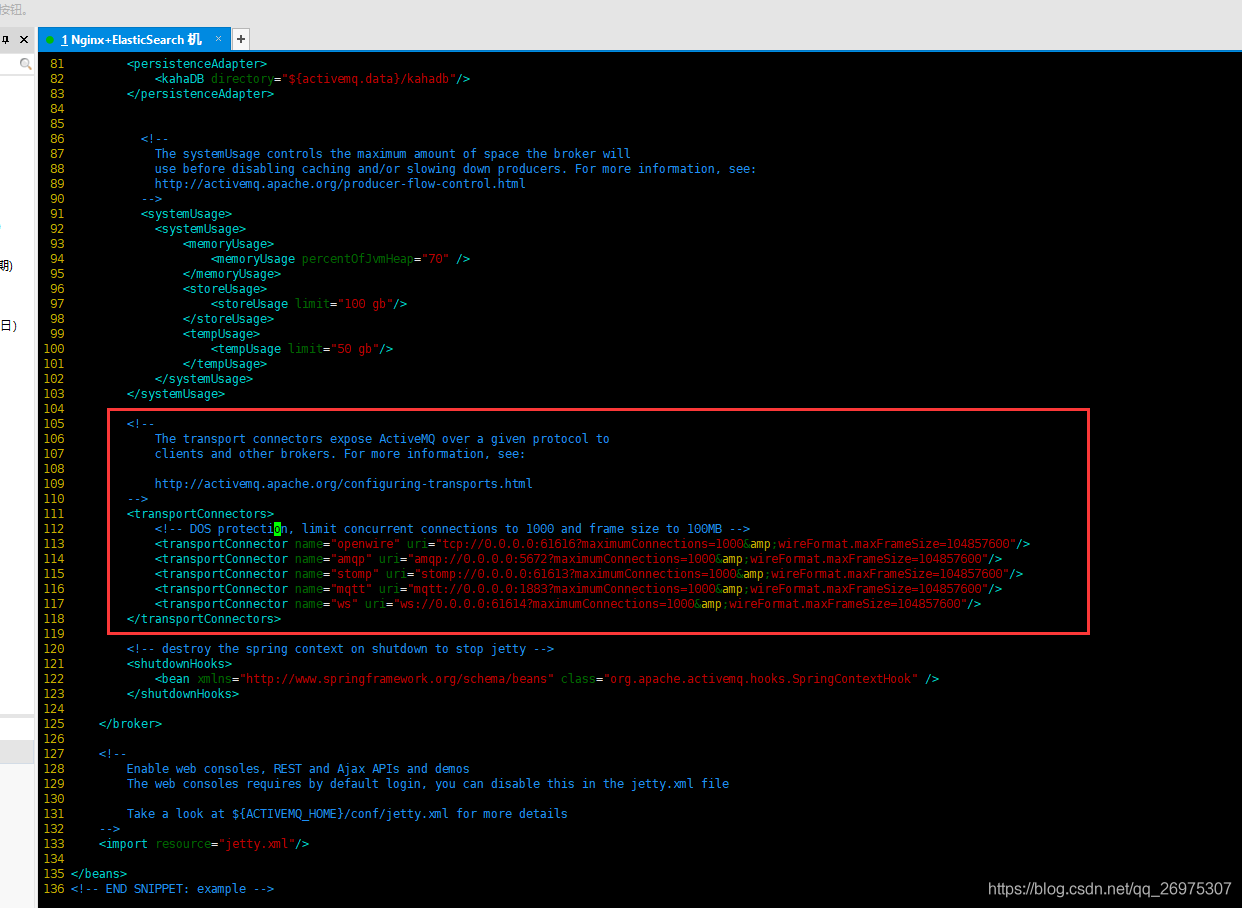Open a new session tab with plus button
1242x908 pixels.
tap(240, 39)
